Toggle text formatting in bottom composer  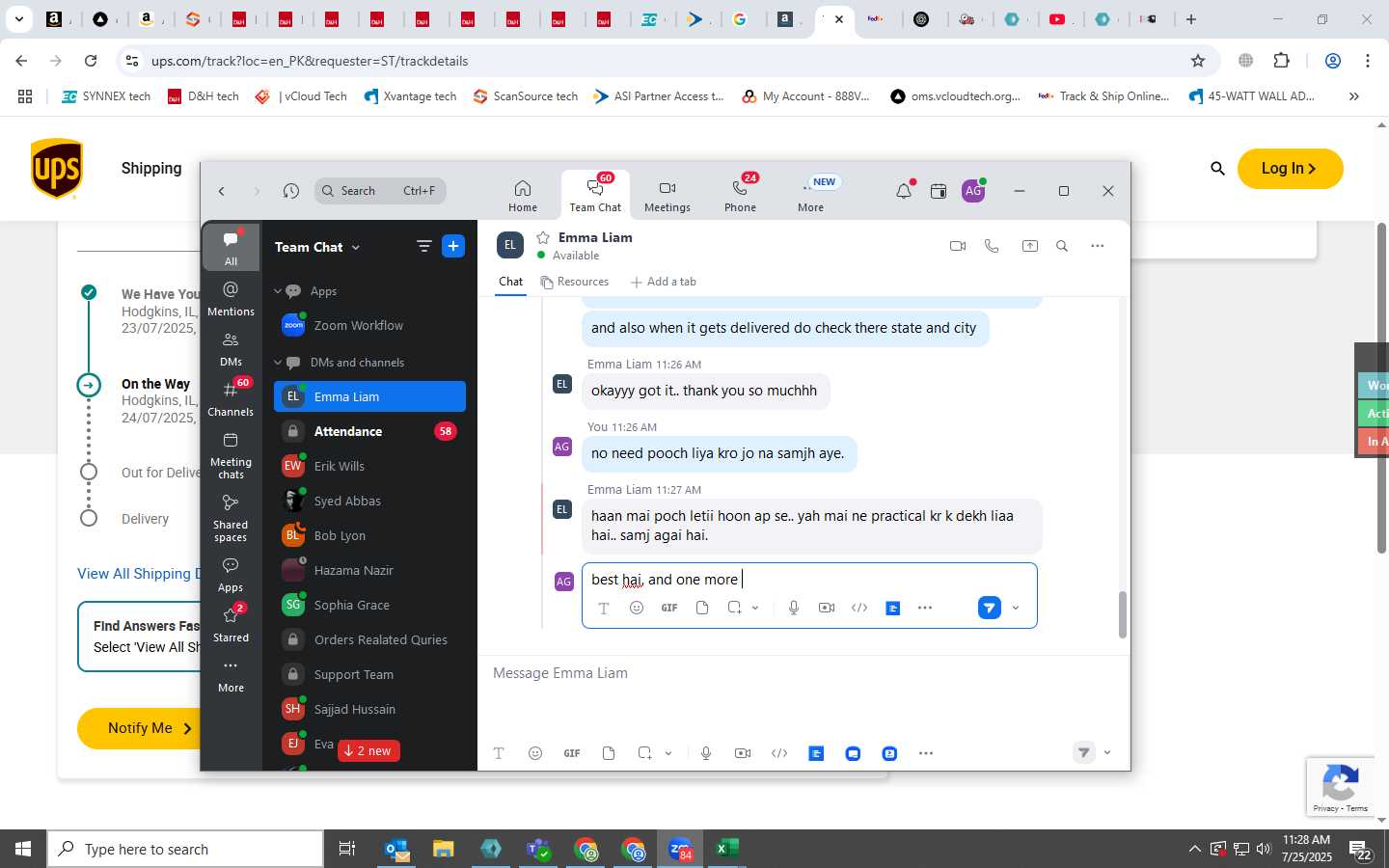499,753
